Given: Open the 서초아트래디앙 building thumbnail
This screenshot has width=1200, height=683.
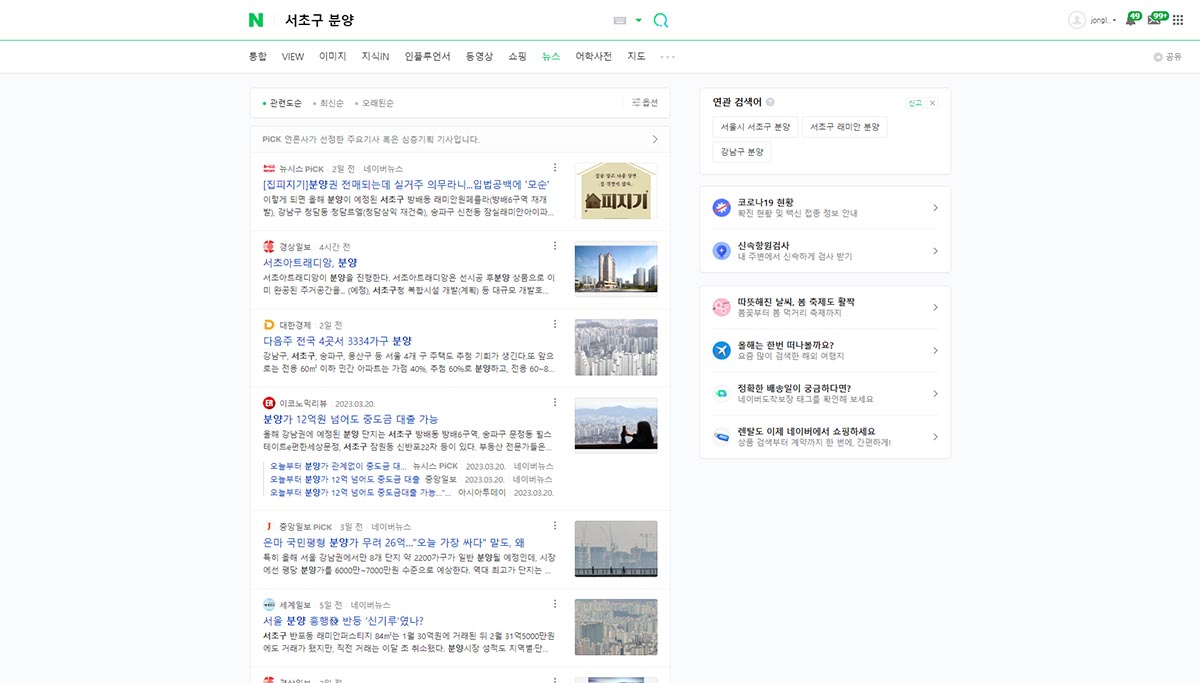Looking at the screenshot, I should [616, 270].
